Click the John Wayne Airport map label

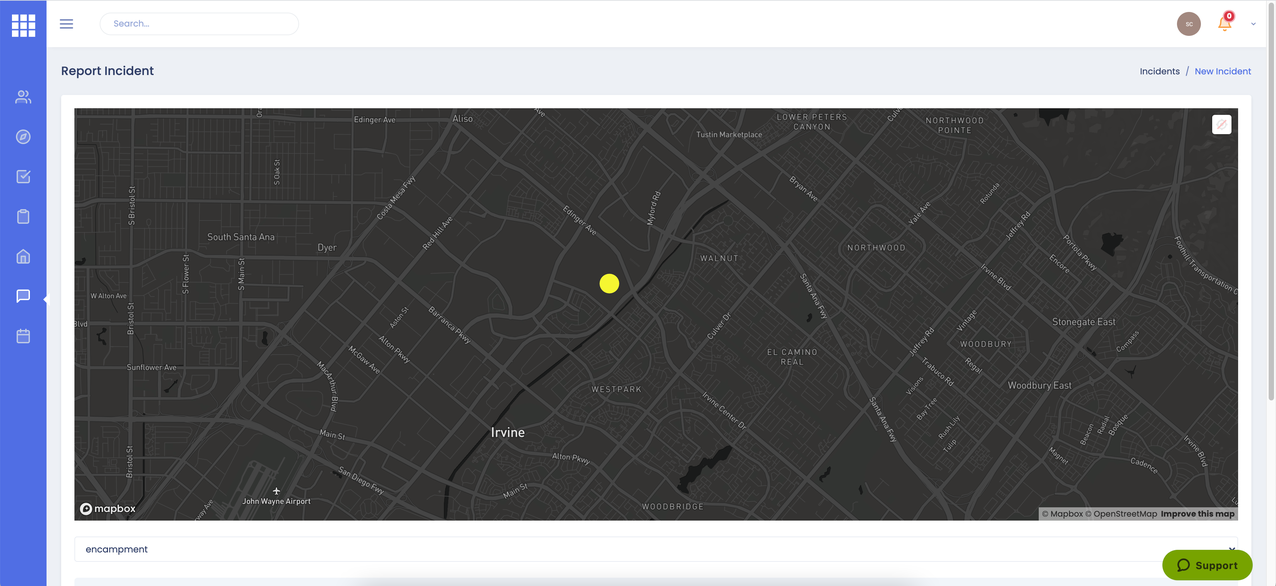point(277,501)
